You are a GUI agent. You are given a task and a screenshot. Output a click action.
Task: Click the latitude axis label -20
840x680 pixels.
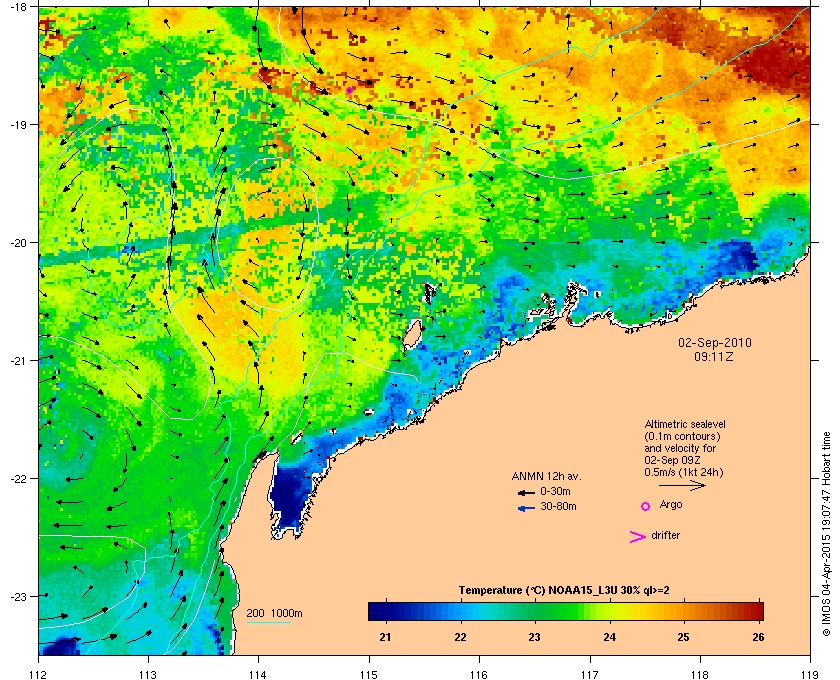pyautogui.click(x=18, y=243)
